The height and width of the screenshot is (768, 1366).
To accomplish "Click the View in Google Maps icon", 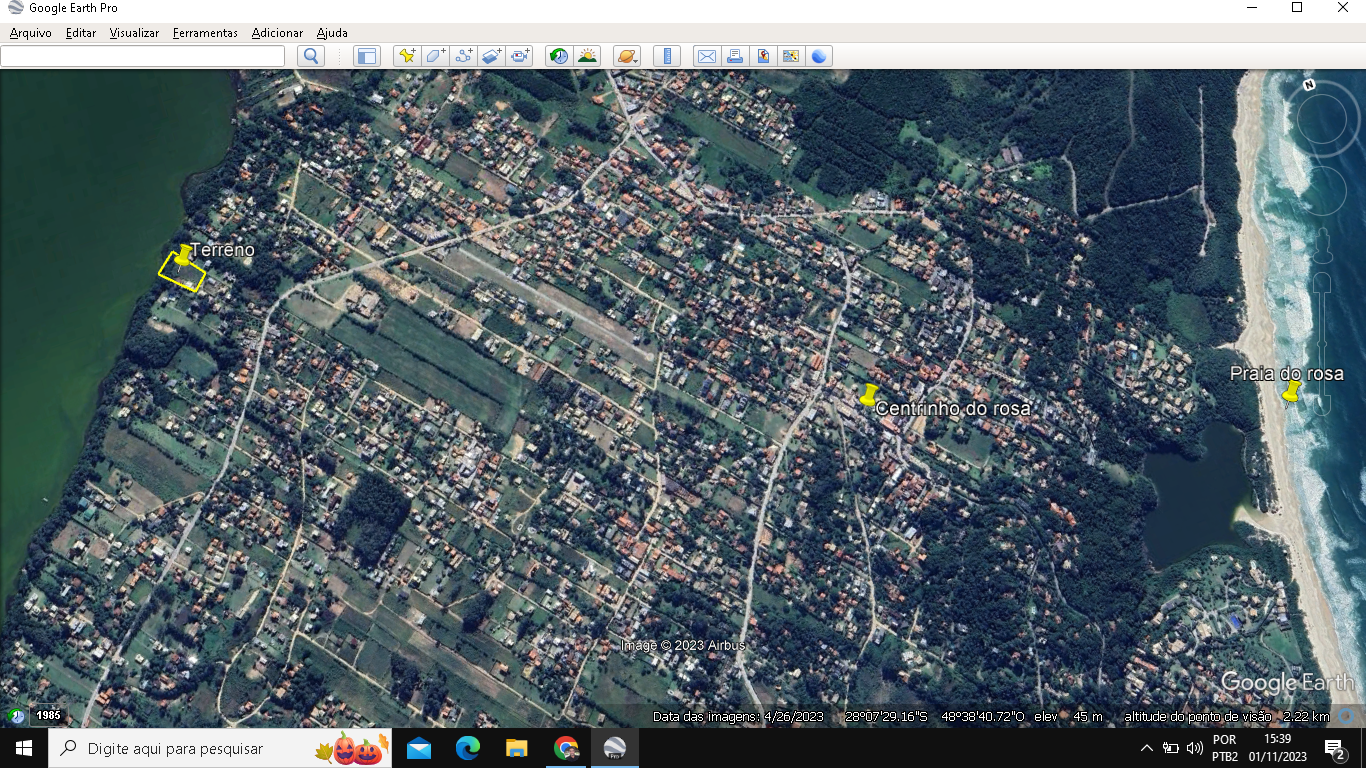I will click(791, 56).
